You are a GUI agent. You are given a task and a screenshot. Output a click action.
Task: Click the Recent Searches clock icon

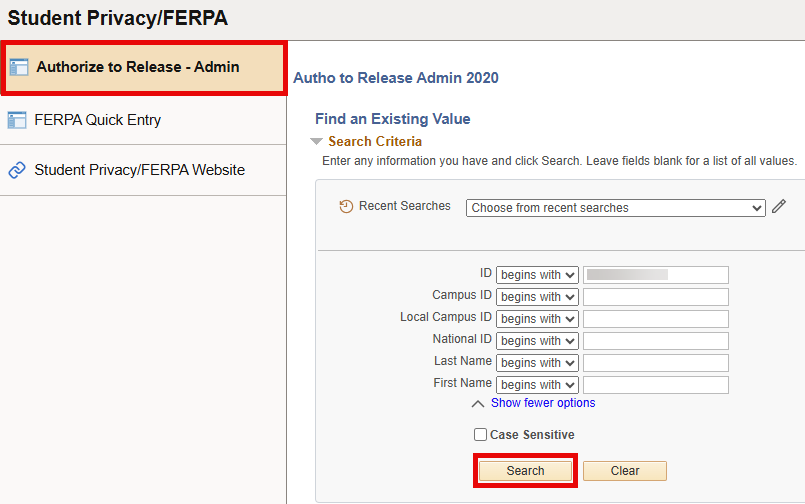point(346,207)
